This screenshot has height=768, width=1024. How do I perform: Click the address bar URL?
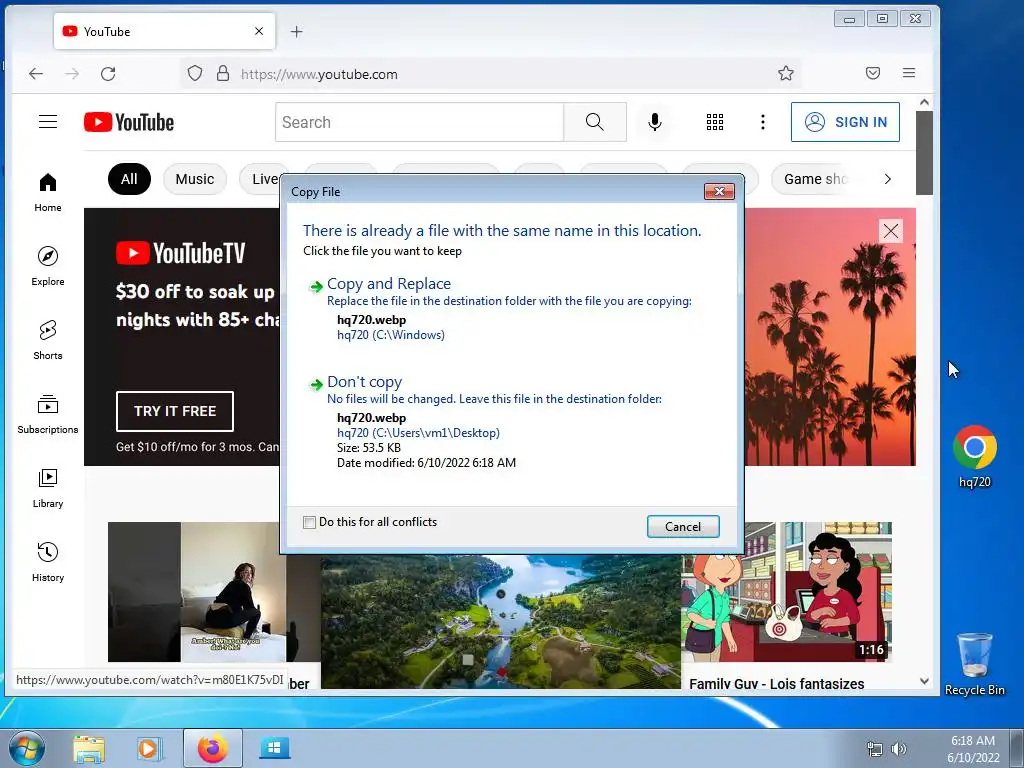(x=319, y=74)
